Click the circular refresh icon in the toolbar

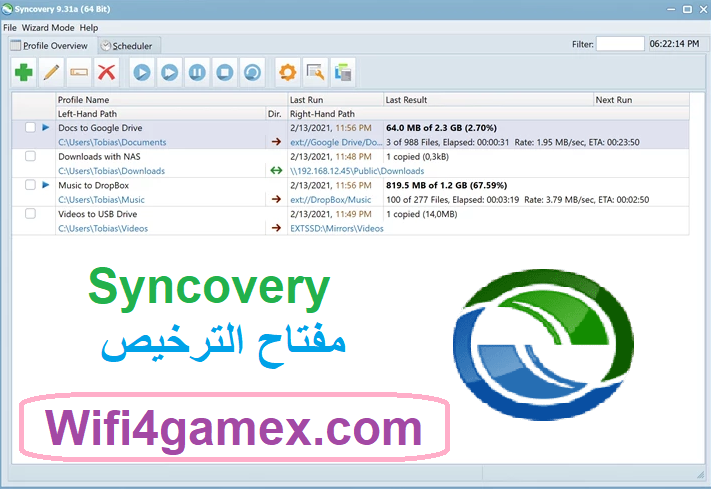pyautogui.click(x=253, y=72)
